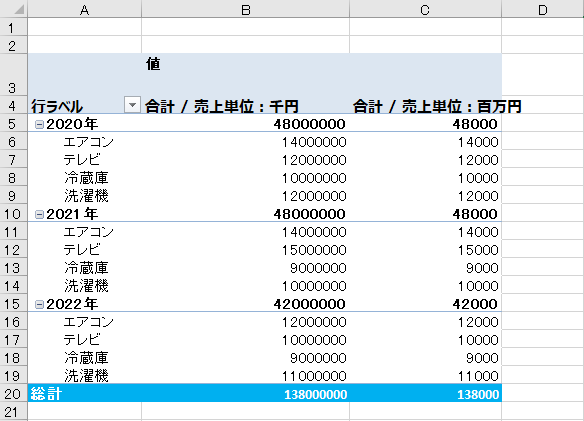Select 15000000 in row 12

(x=245, y=250)
